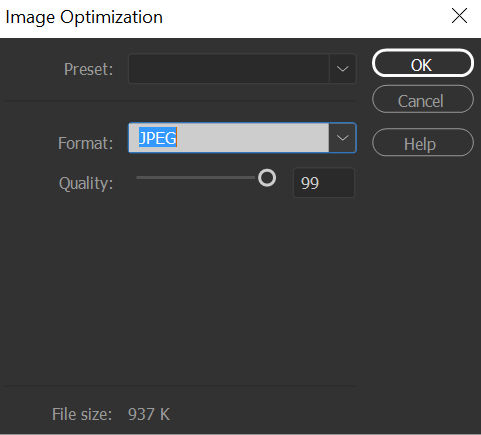Expand the Preset dropdown arrow
The image size is (481, 435).
point(342,69)
